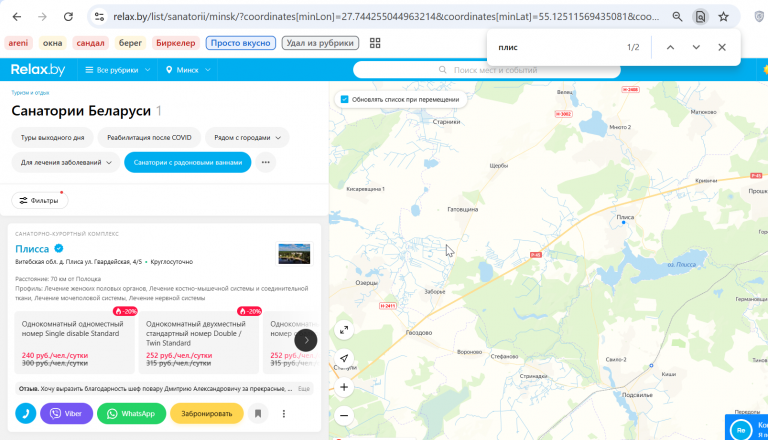Click the 'Гатовщина' village label on map
This screenshot has width=768, height=440.
463,209
